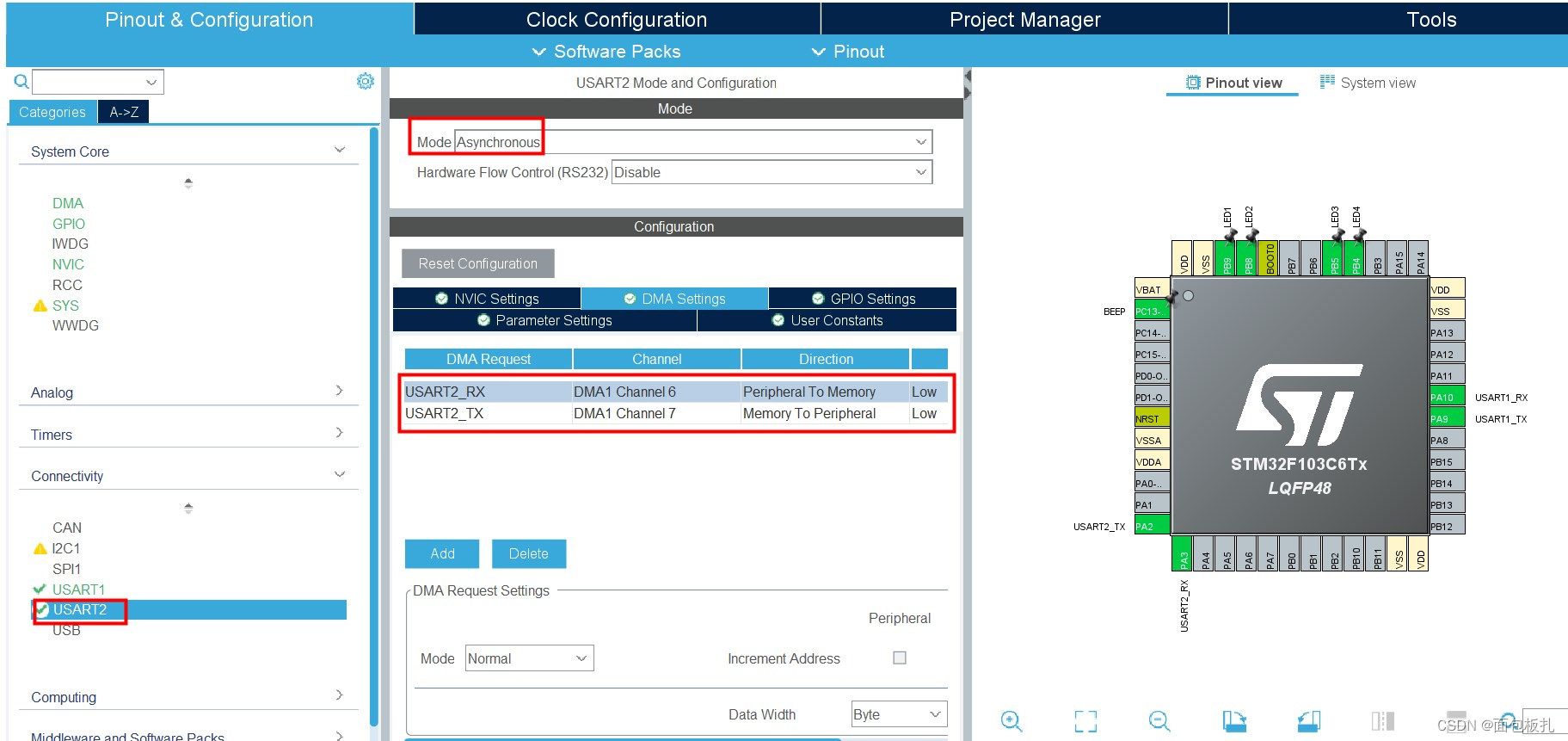Click the search magnifier icon

tap(22, 82)
